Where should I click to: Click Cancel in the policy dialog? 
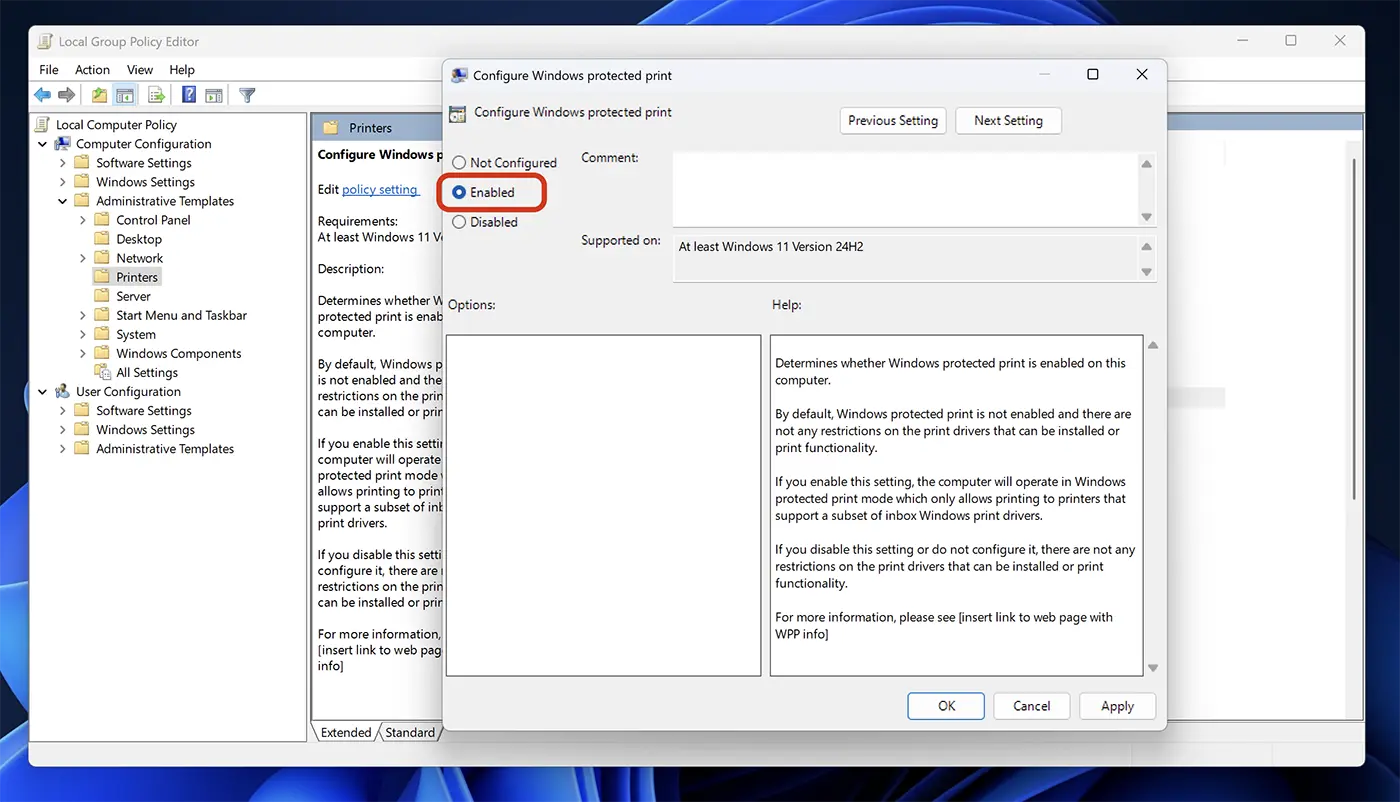pyautogui.click(x=1031, y=706)
